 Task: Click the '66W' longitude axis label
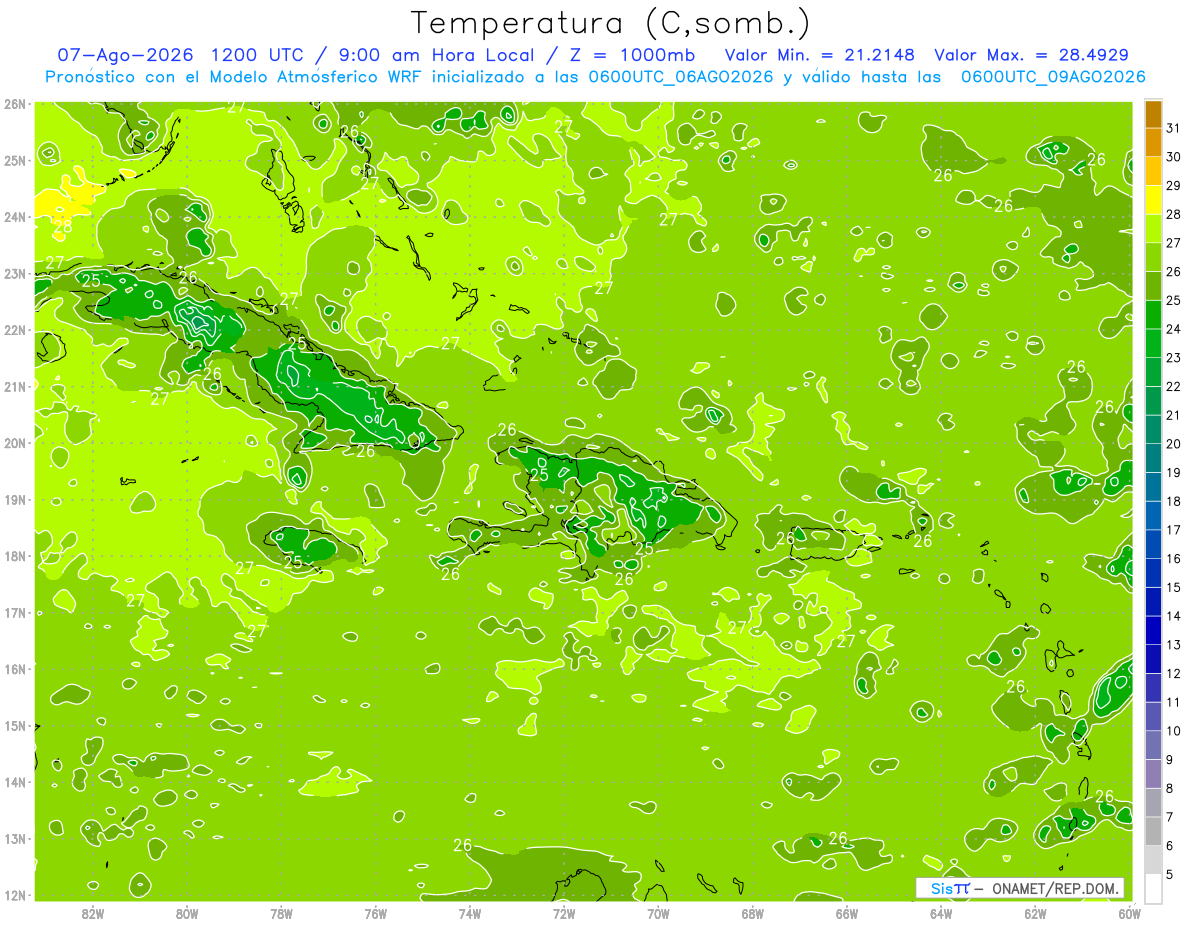click(x=847, y=913)
